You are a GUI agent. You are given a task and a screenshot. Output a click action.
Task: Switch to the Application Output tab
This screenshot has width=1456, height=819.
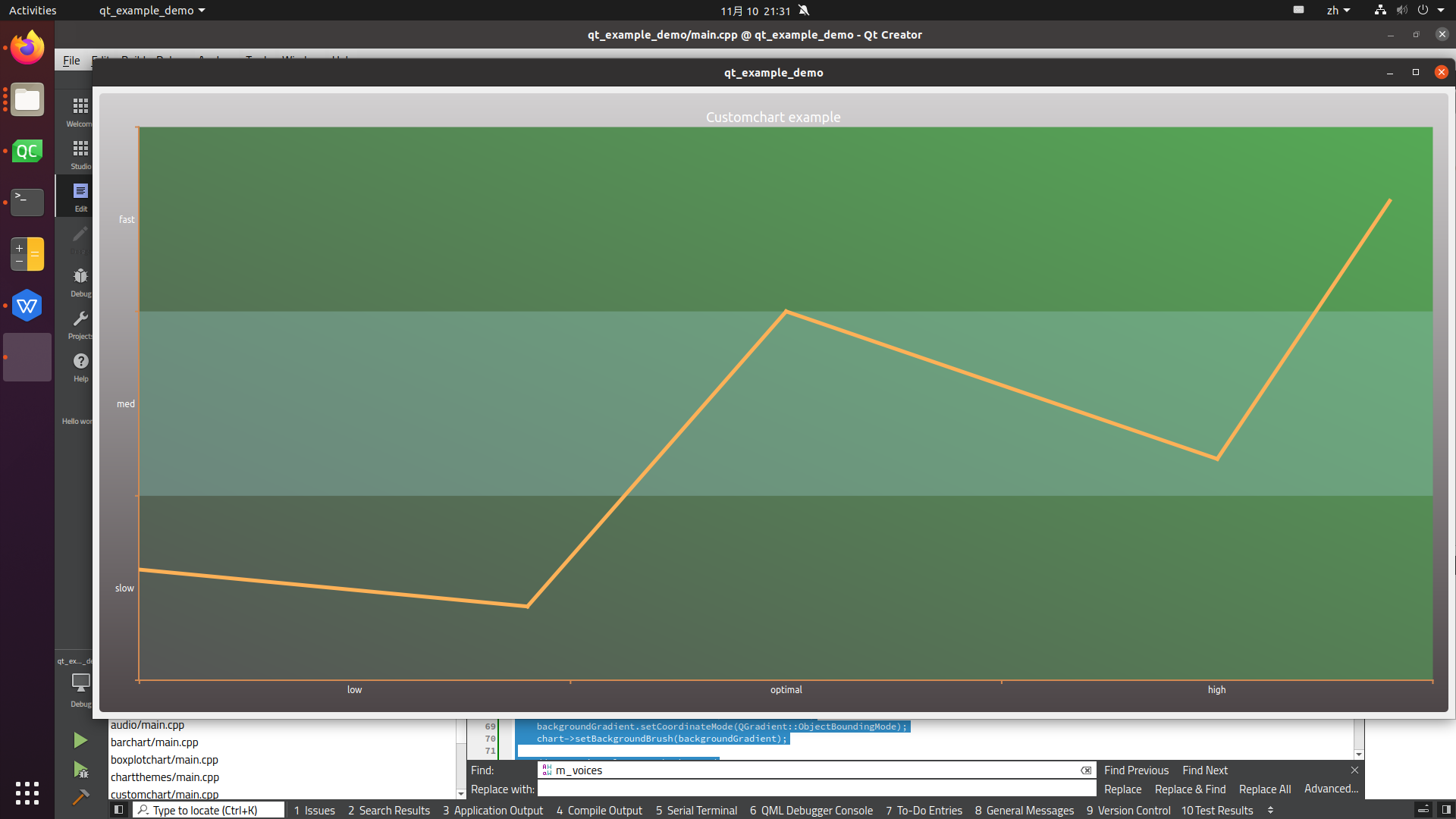(492, 810)
